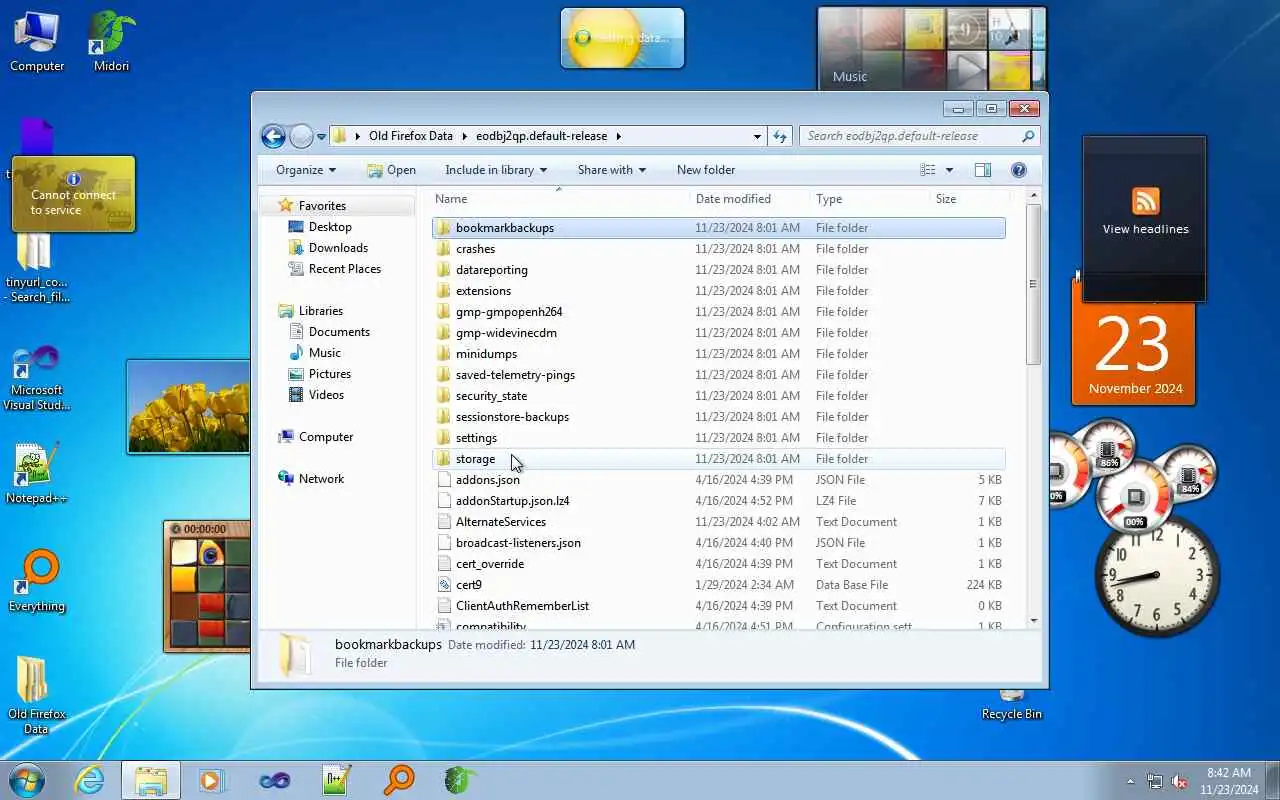Open the Computer desktop icon
This screenshot has width=1280, height=800.
[x=37, y=42]
